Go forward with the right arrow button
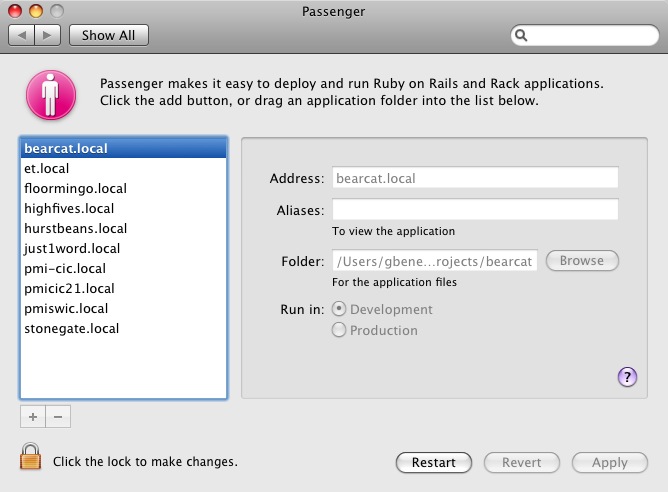Image resolution: width=668 pixels, height=492 pixels. tap(47, 35)
